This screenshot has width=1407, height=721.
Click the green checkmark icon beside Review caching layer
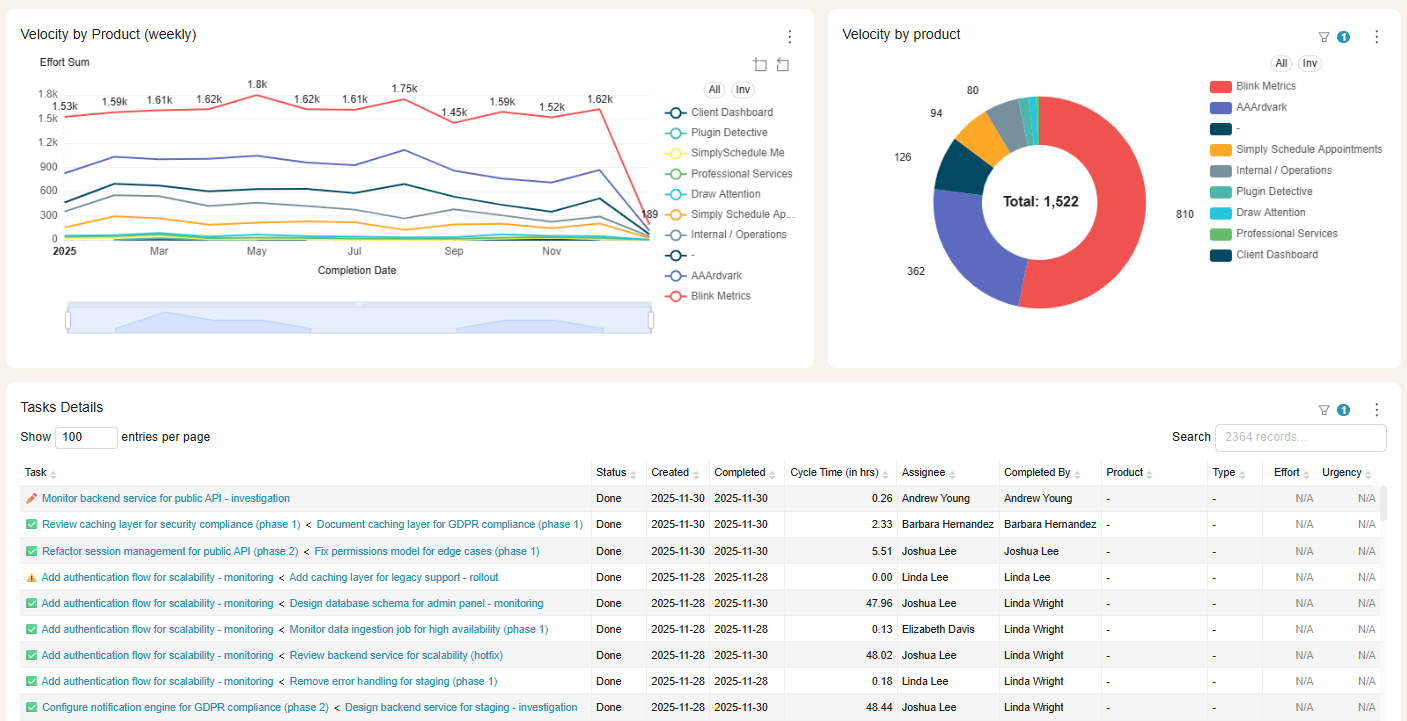click(29, 524)
